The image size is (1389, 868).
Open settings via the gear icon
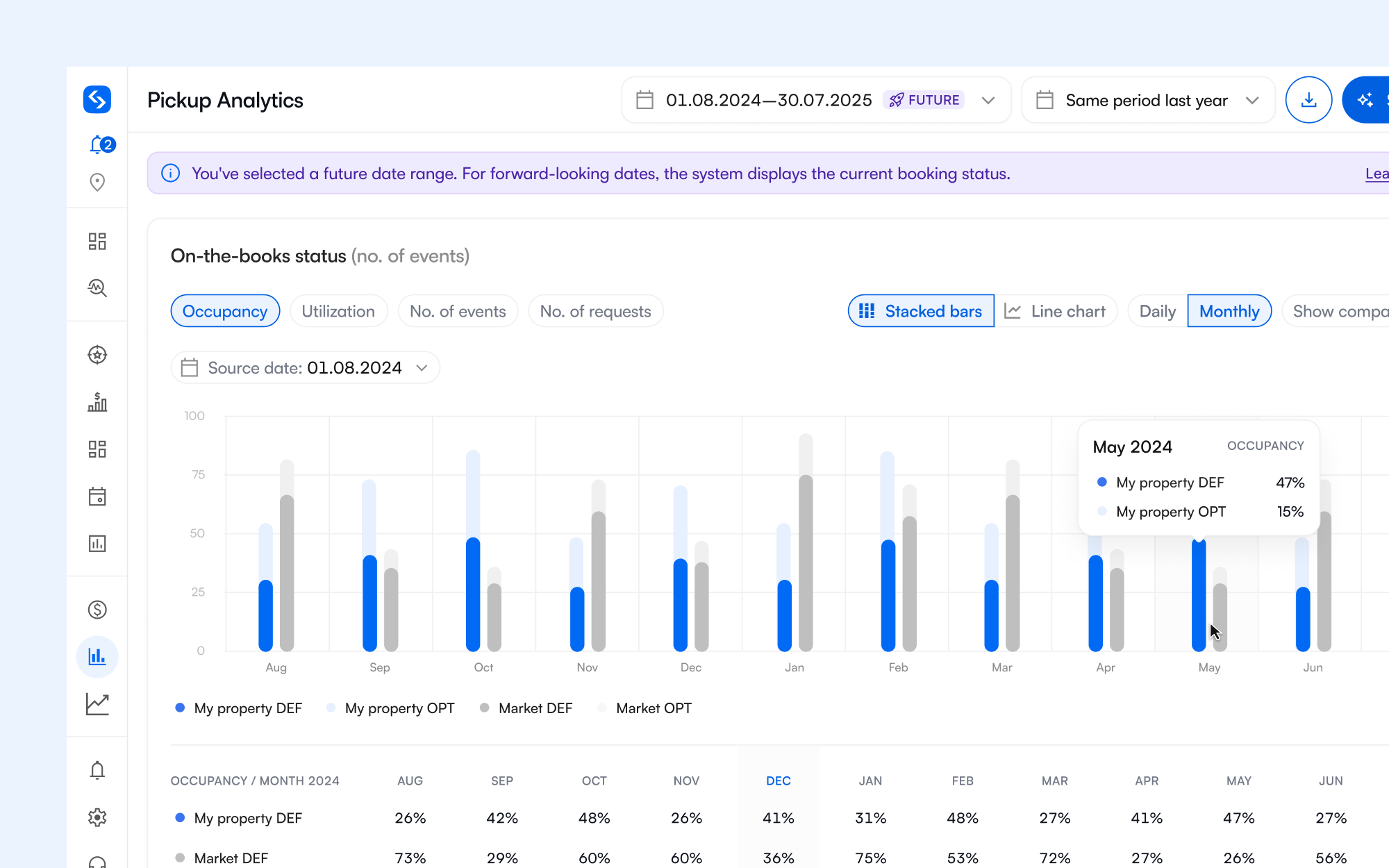pyautogui.click(x=97, y=817)
